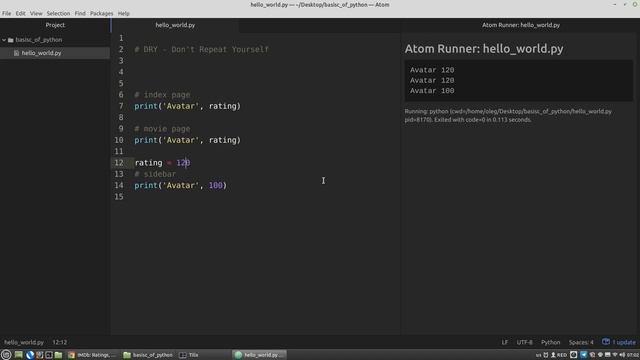The width and height of the screenshot is (640, 360).
Task: Click the 'rating = 120' assignment line
Action: 162,163
